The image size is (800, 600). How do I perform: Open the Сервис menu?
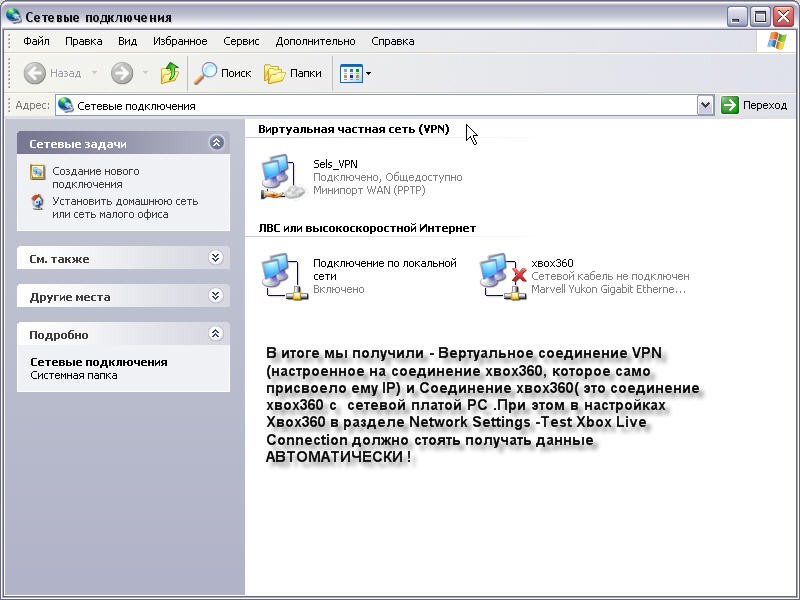pyautogui.click(x=241, y=41)
